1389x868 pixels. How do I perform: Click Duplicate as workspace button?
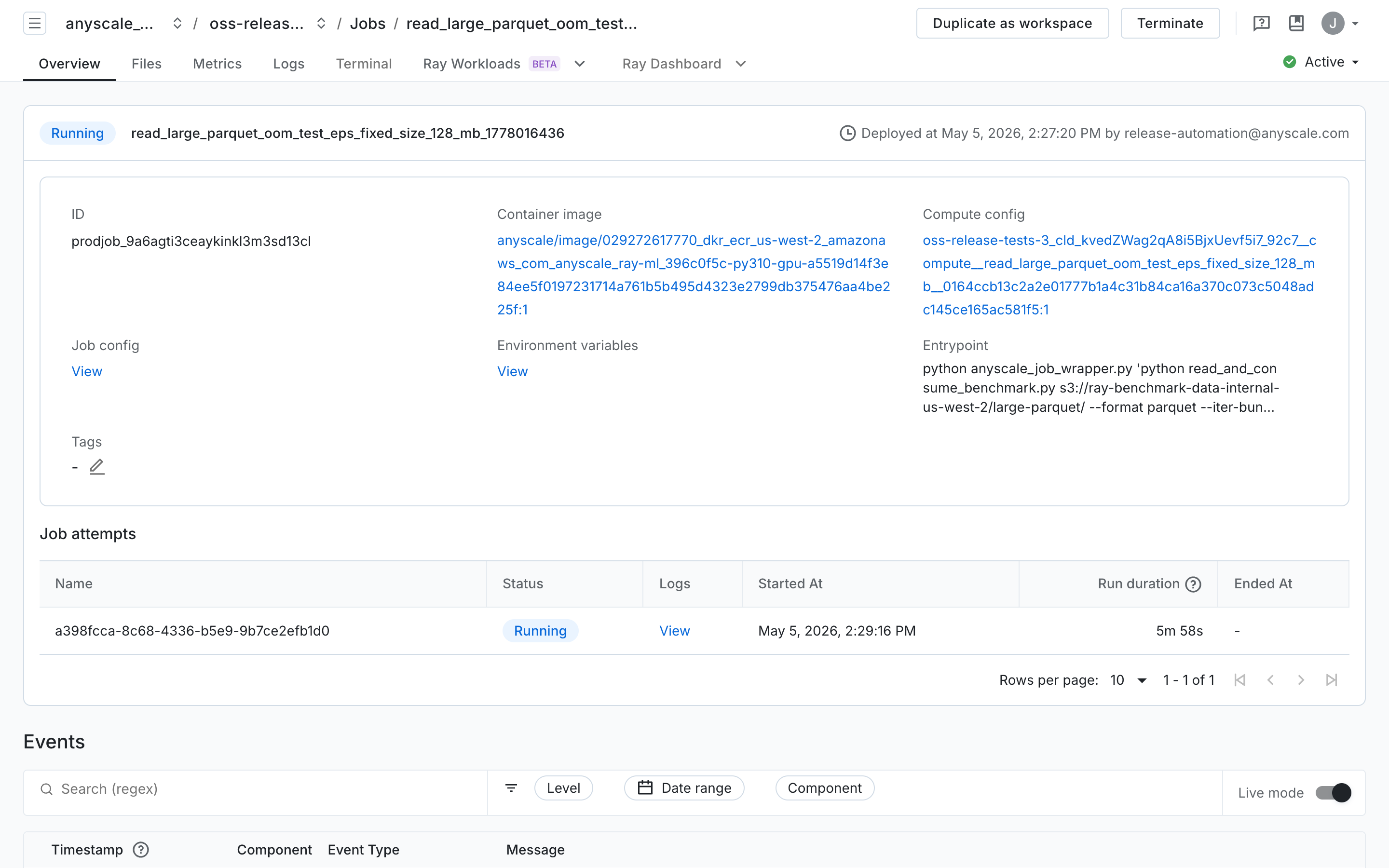click(x=1012, y=23)
